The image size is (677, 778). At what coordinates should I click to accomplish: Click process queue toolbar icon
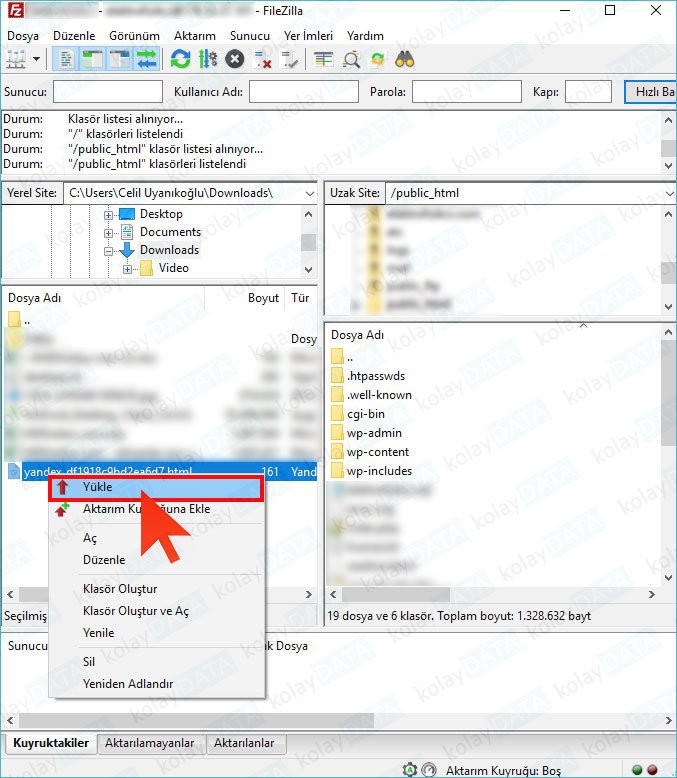(207, 59)
